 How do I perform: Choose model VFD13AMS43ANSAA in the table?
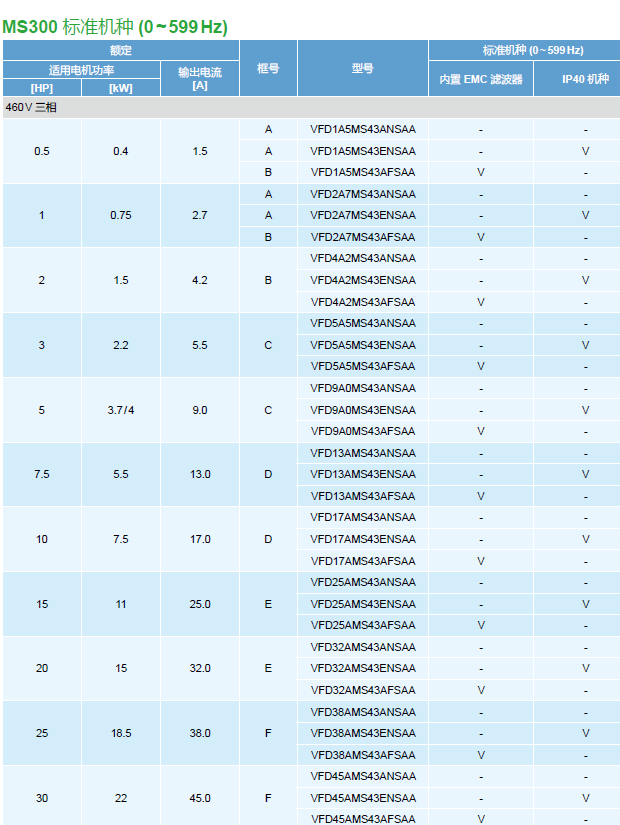click(x=362, y=453)
